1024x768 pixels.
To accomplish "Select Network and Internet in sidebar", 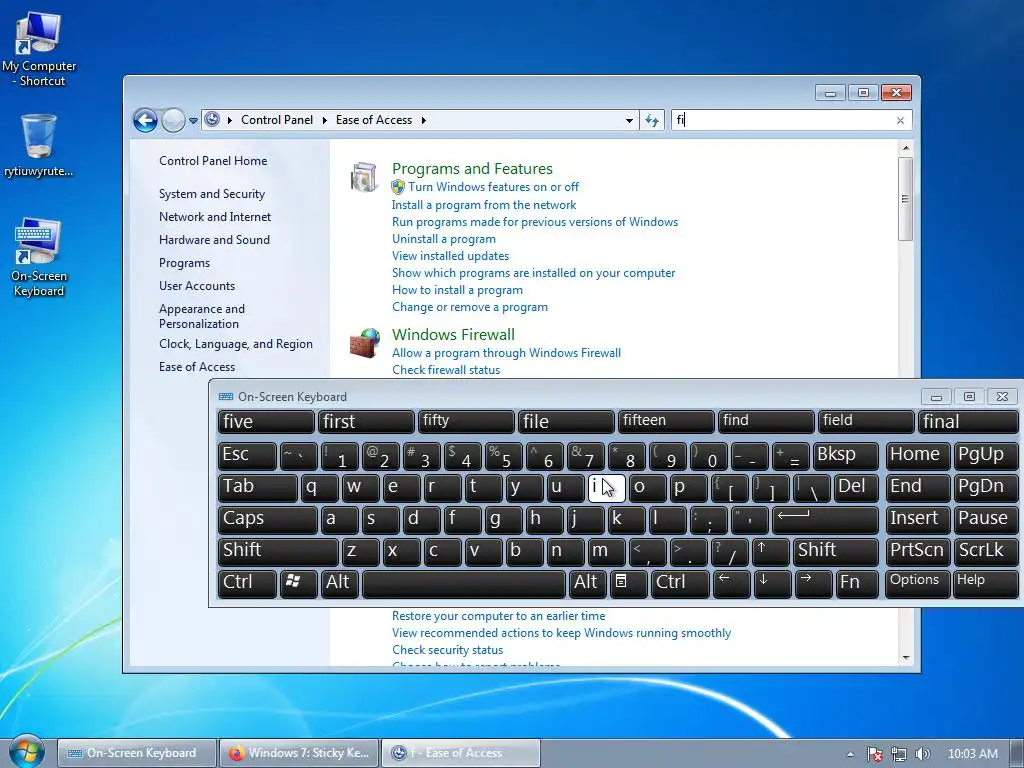I will tap(215, 217).
